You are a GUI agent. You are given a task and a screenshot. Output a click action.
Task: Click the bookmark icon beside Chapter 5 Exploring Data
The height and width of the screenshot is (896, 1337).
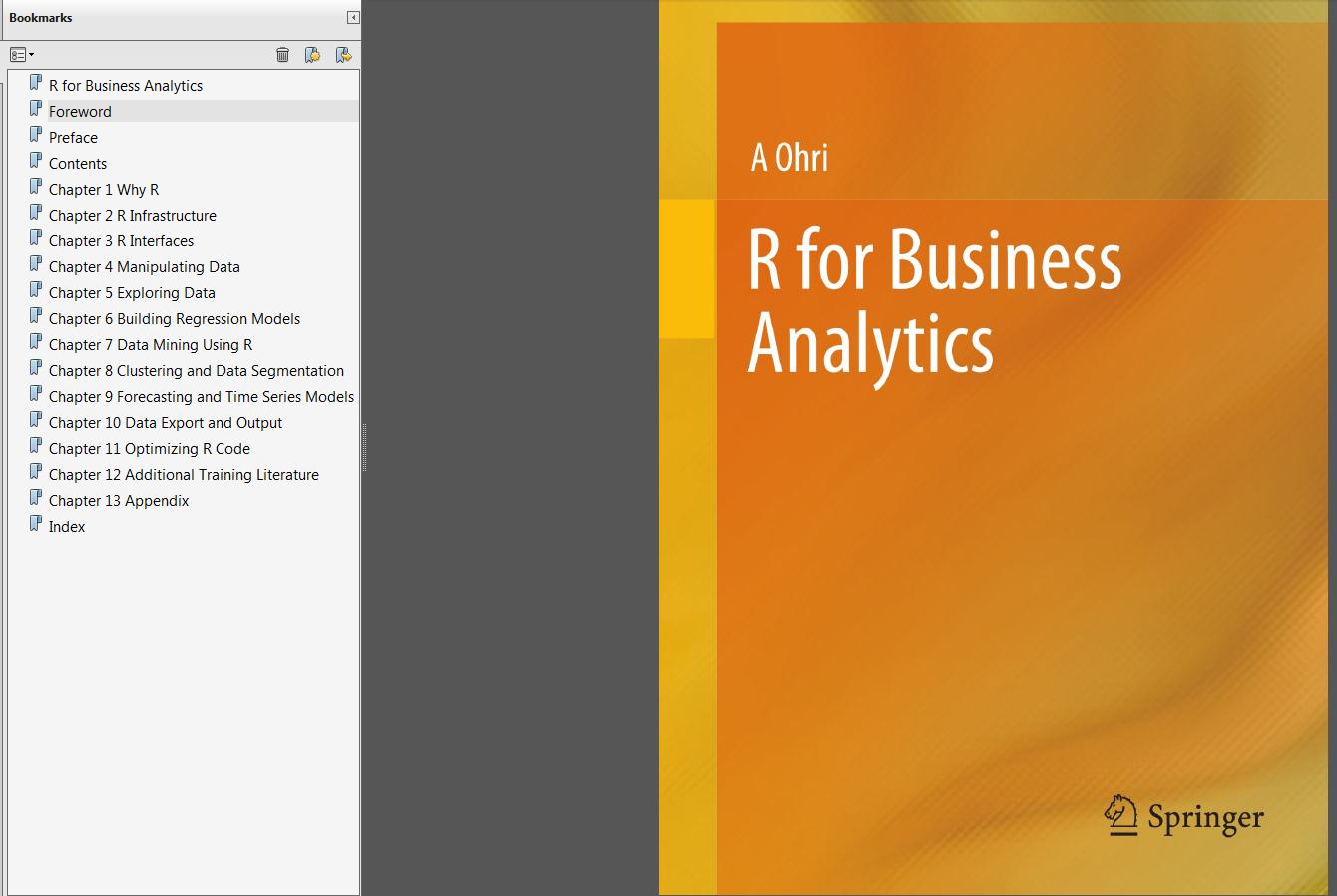coord(36,290)
